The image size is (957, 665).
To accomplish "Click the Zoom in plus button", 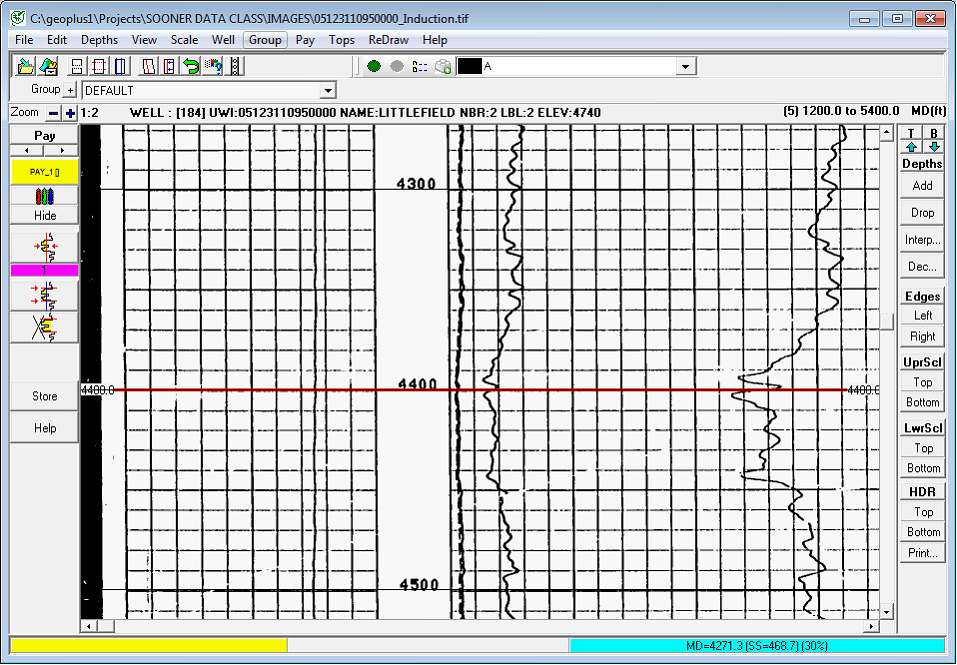I will tap(70, 113).
